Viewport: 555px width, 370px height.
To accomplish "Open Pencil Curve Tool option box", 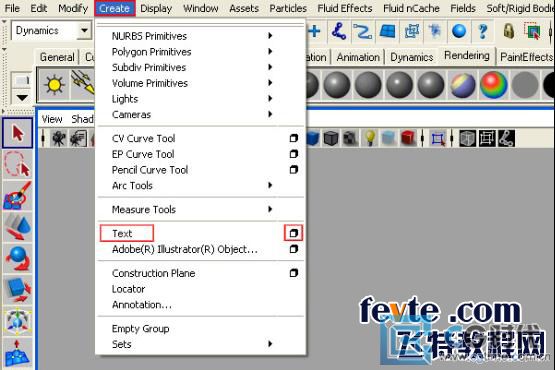I will click(x=293, y=170).
